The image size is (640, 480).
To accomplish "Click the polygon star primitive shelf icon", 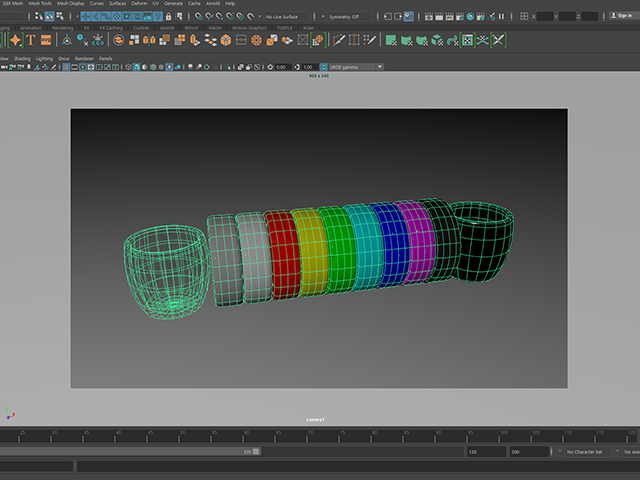I will [x=15, y=40].
